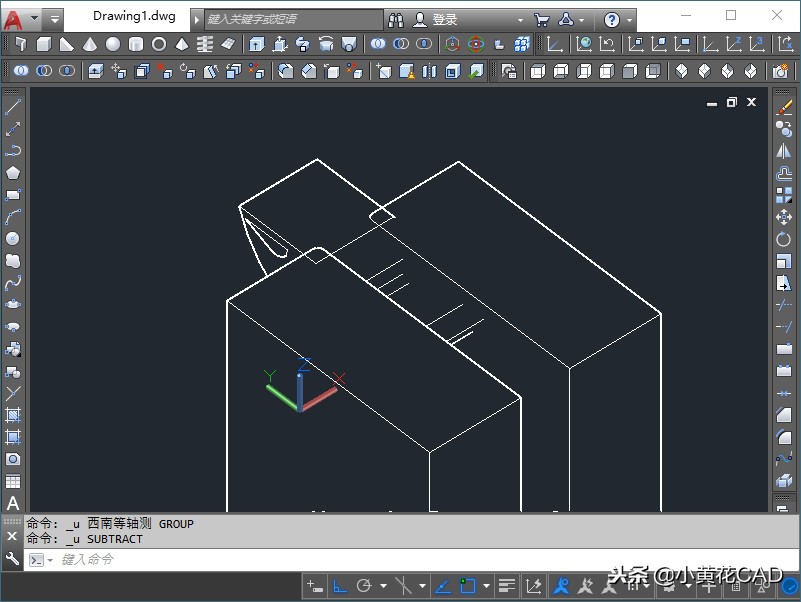The width and height of the screenshot is (801, 602).
Task: Open the AutoCAD application menu
Action: tap(14, 19)
